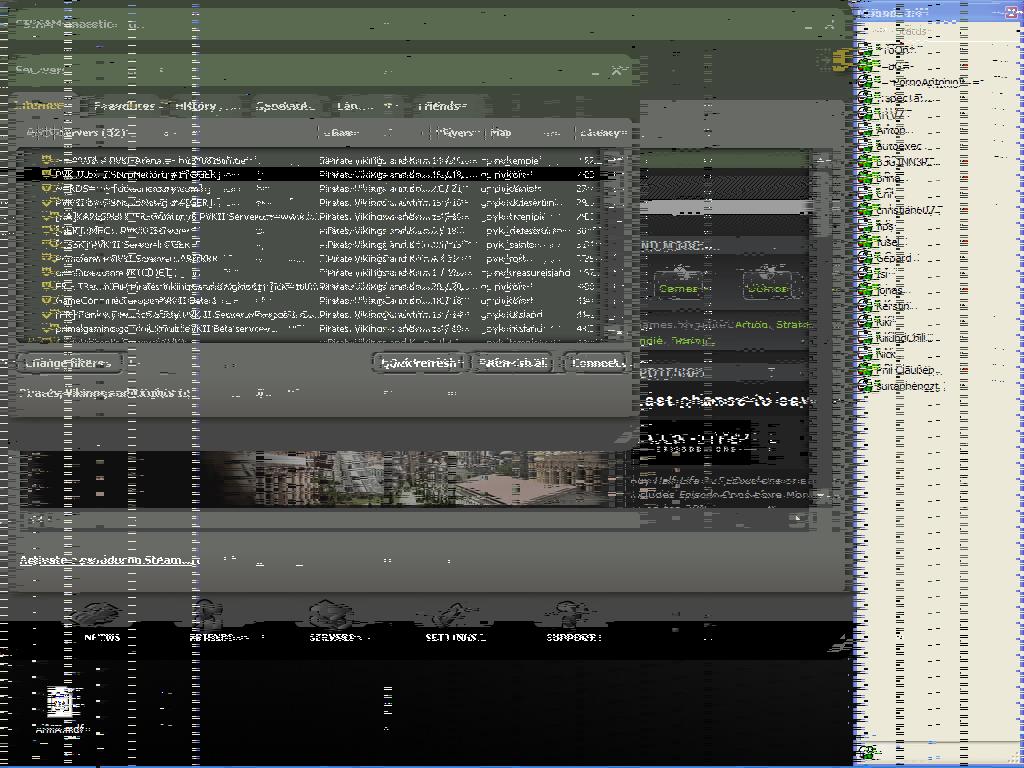Click the Anton contact icon in buddy list
The height and width of the screenshot is (768, 1024).
coord(865,130)
